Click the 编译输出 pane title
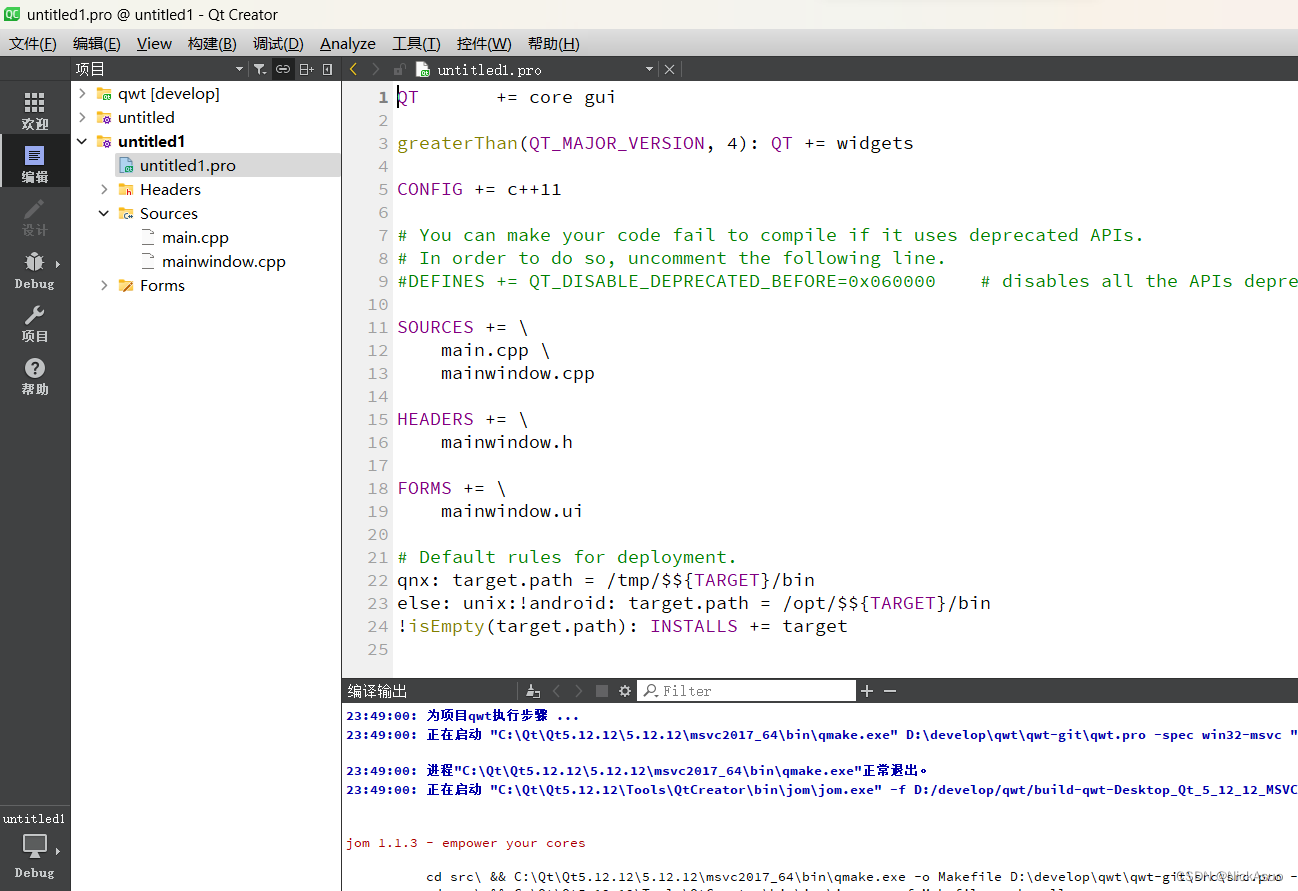This screenshot has height=891, width=1298. [x=377, y=691]
